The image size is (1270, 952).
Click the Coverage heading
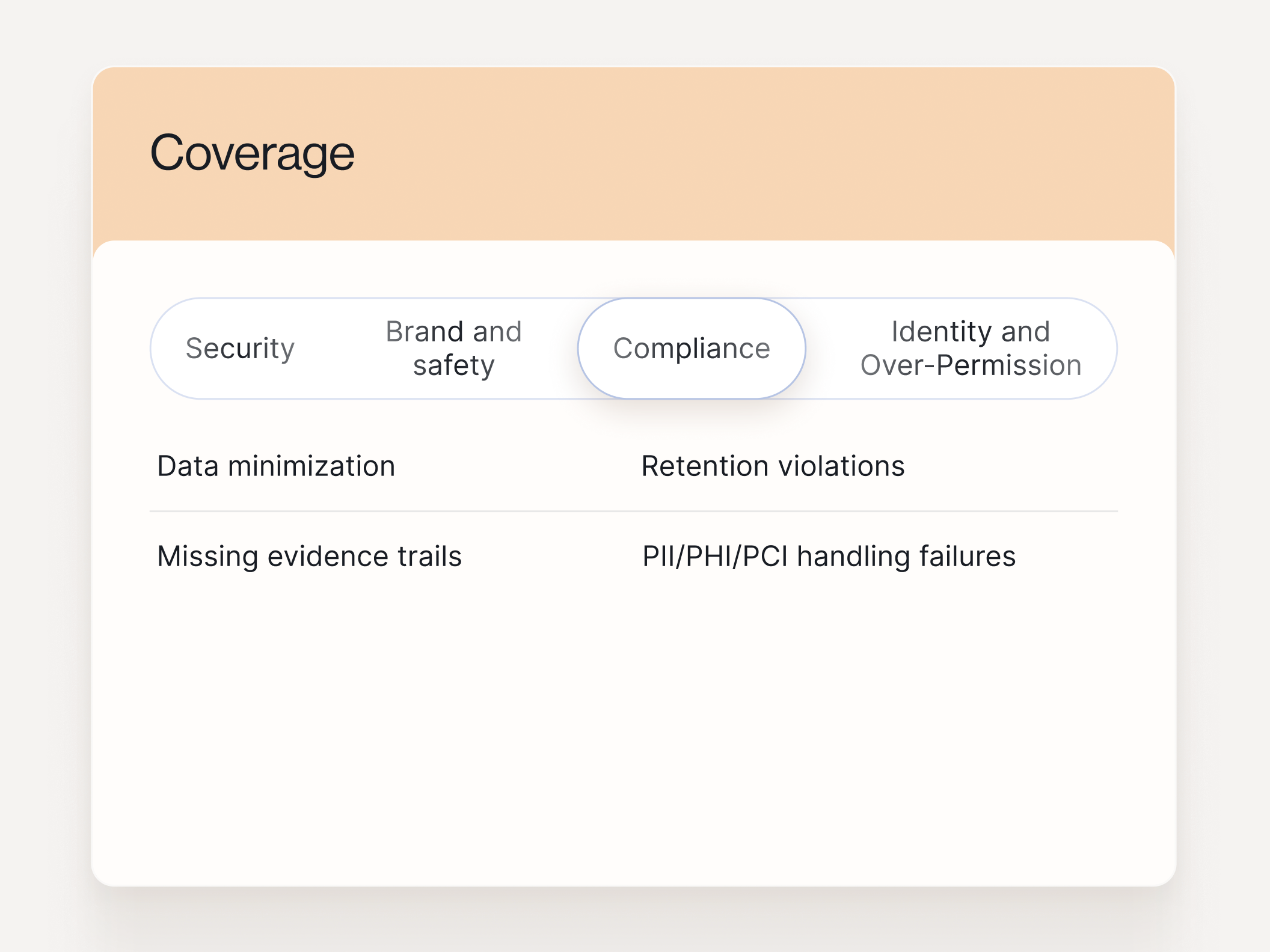click(x=252, y=154)
